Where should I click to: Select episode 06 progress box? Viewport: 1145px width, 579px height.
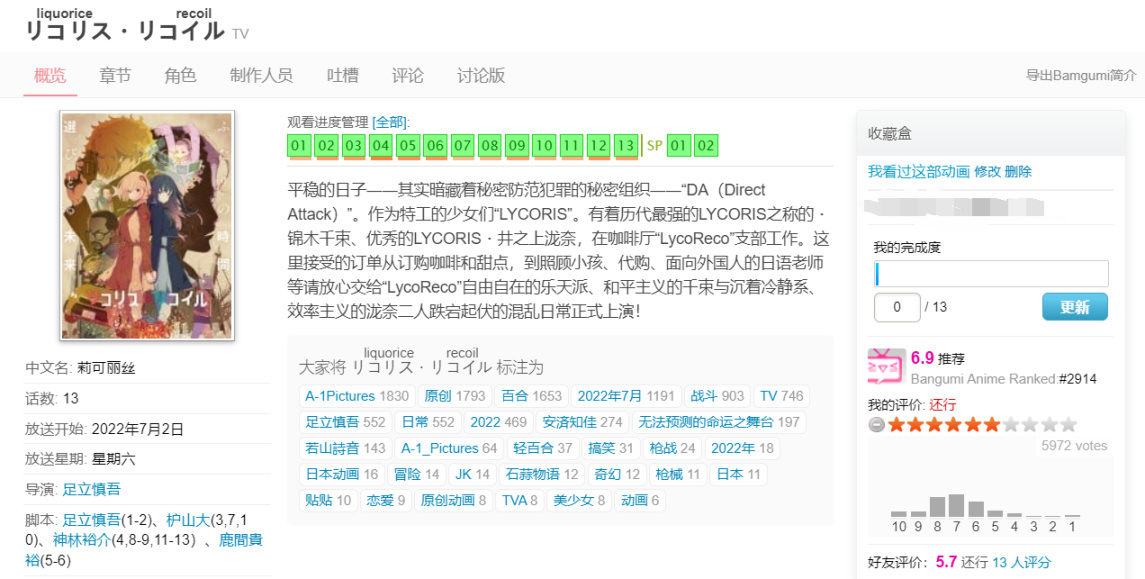[x=435, y=145]
